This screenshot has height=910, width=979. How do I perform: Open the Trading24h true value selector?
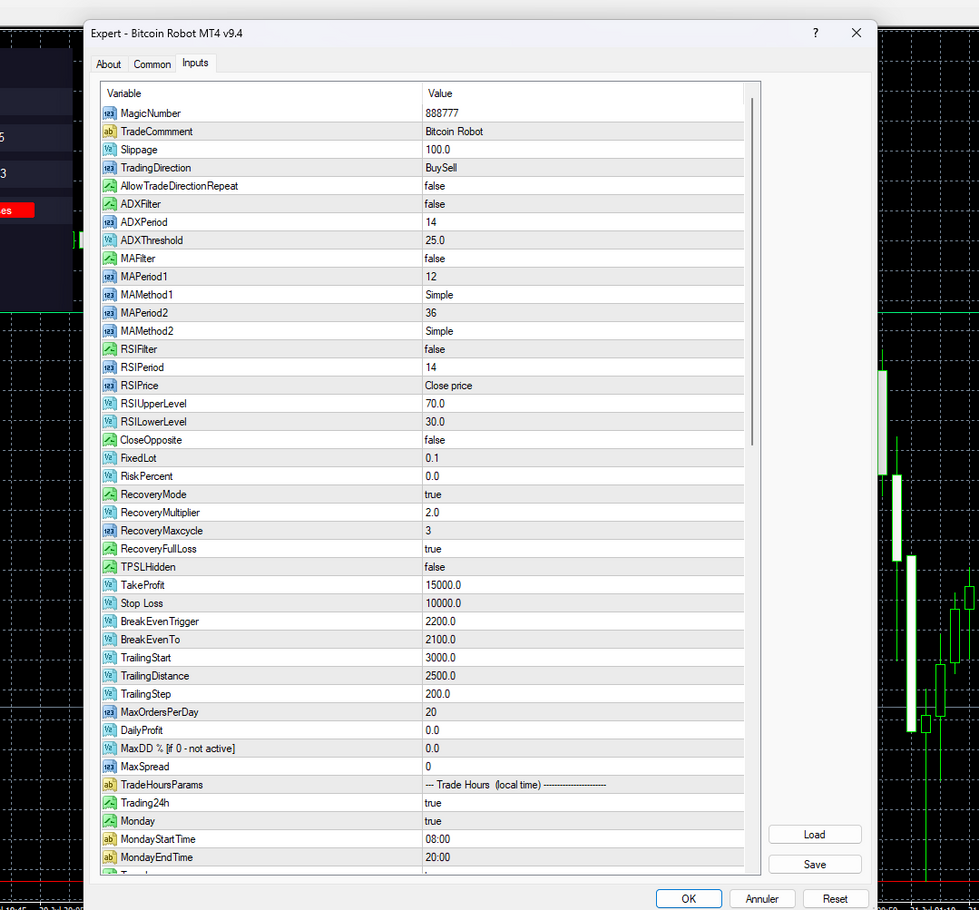[x=583, y=803]
